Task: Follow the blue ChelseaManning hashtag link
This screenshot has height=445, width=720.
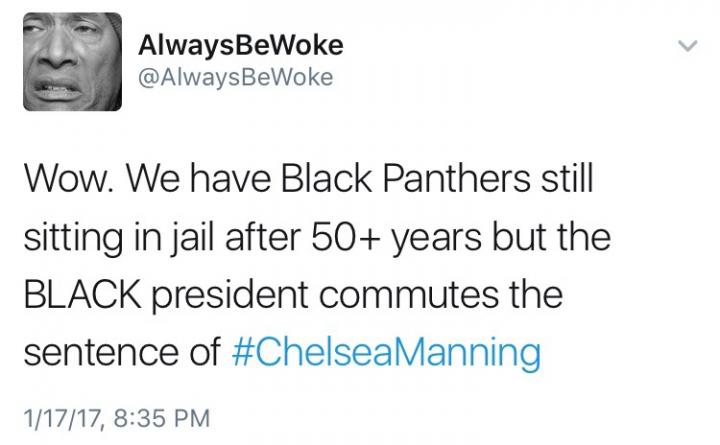Action: 386,353
